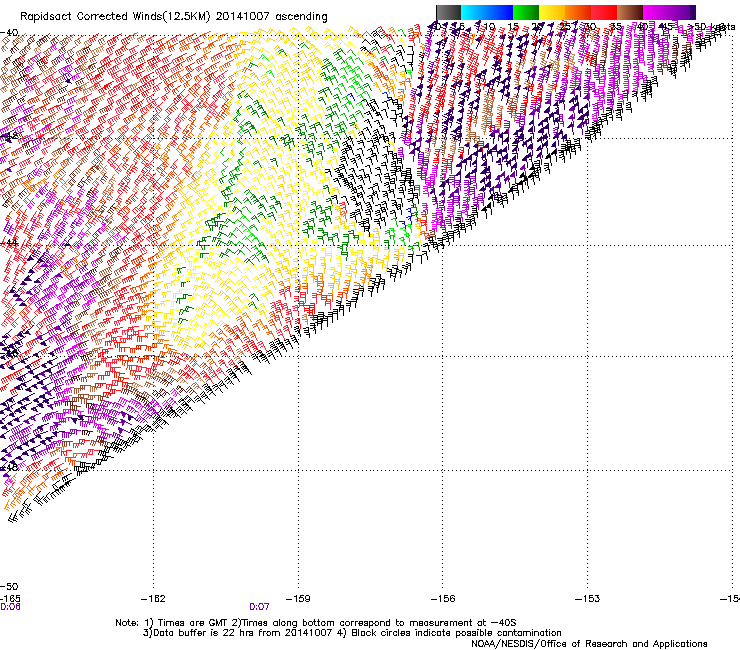Click the green 15-20 knot legend segment
This screenshot has width=740, height=650.
click(526, 12)
